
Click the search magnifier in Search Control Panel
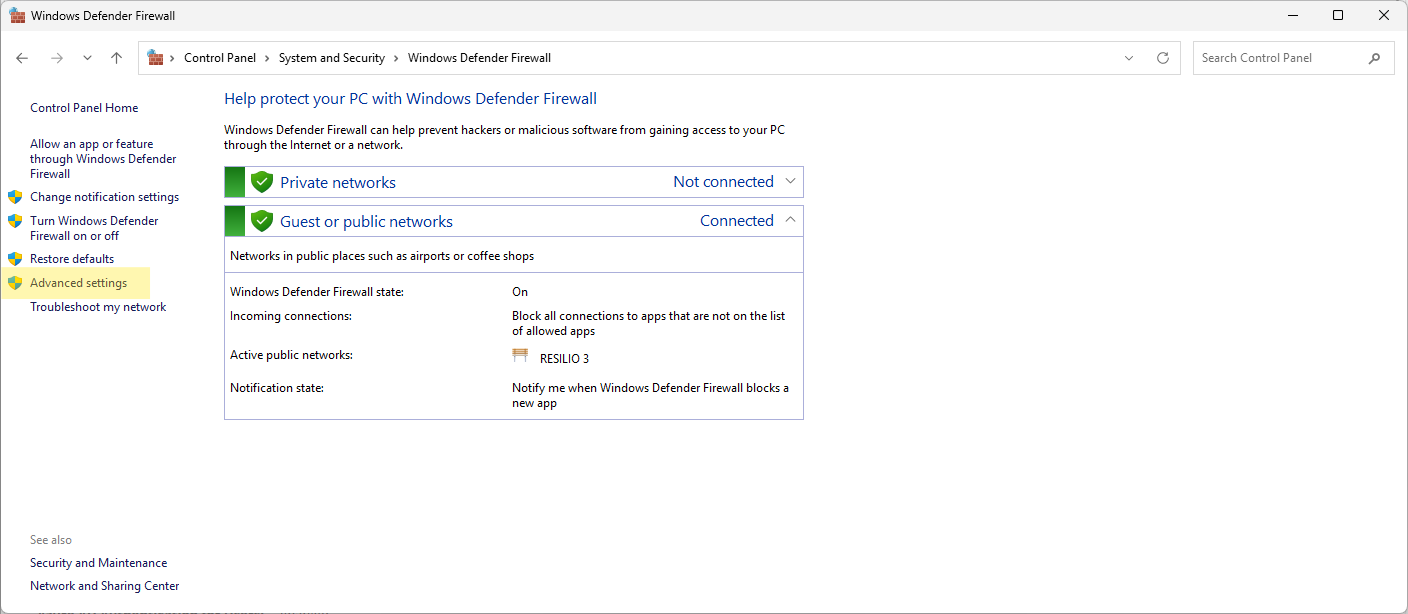1374,58
